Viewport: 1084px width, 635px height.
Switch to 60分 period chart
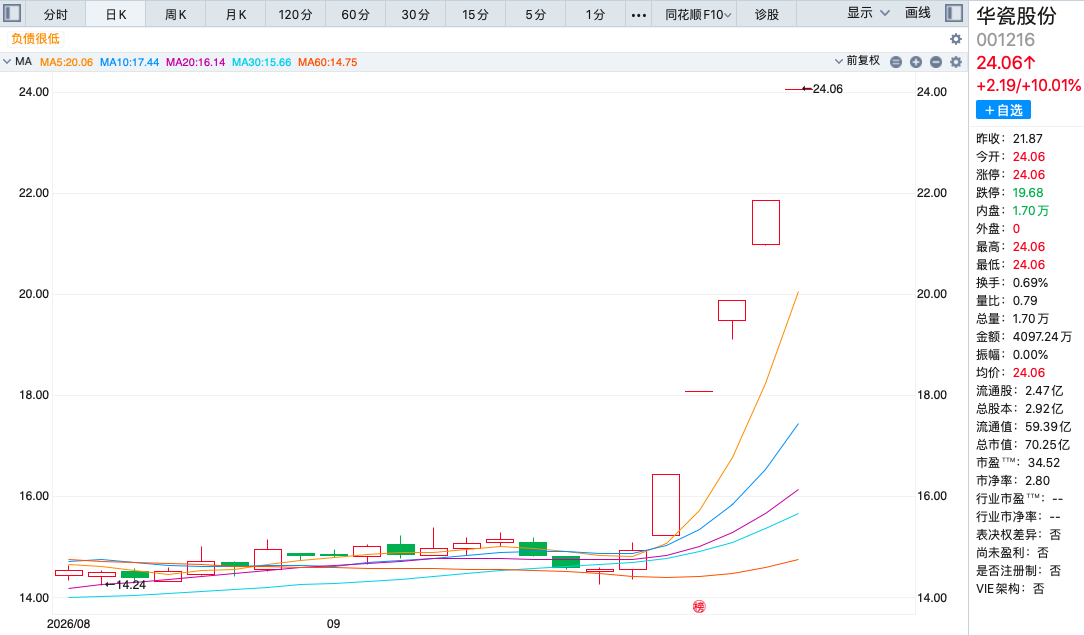[355, 15]
